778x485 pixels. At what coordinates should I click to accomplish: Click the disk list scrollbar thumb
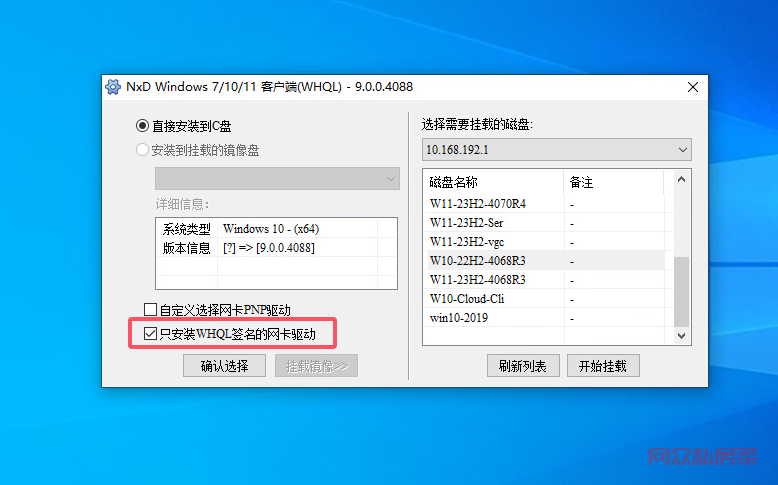click(x=682, y=291)
